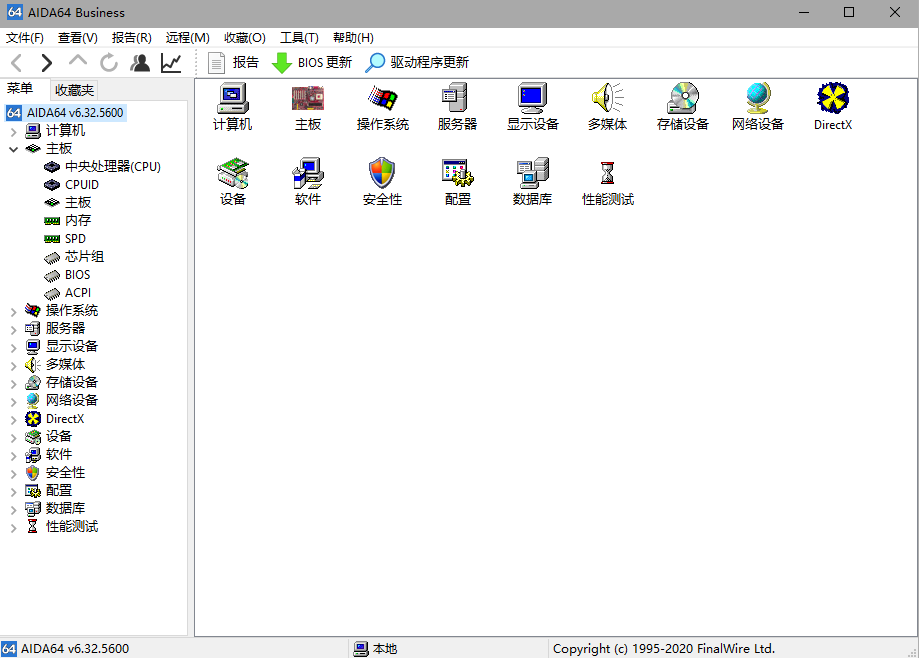
Task: Click the BIOS 更新 button
Action: pos(312,63)
